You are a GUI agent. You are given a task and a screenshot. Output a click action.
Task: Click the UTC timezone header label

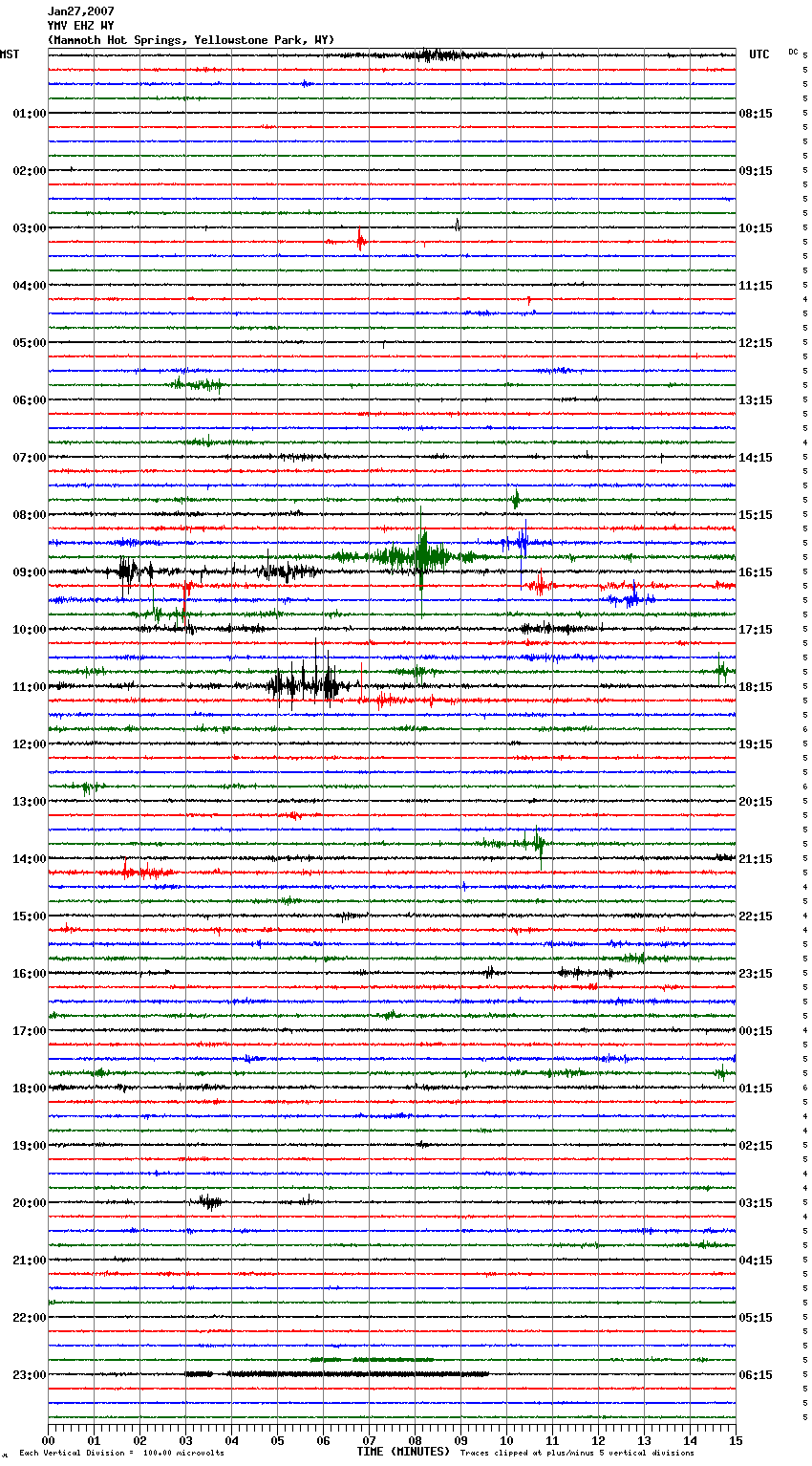(x=759, y=54)
